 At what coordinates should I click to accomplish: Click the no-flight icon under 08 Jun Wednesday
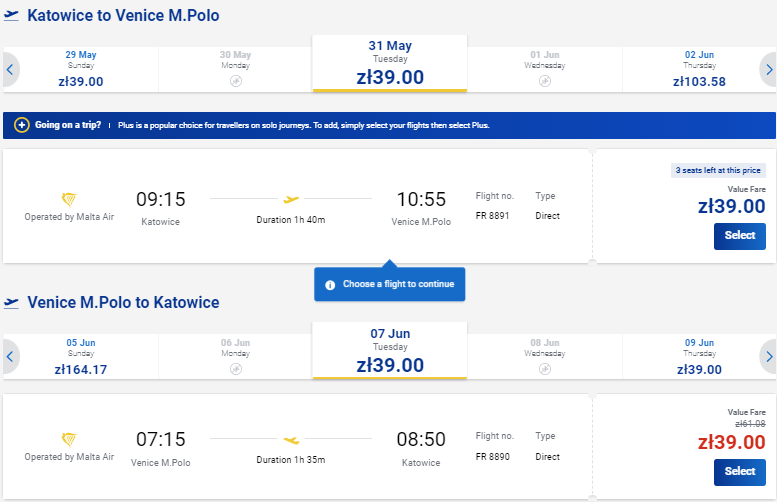(x=545, y=369)
